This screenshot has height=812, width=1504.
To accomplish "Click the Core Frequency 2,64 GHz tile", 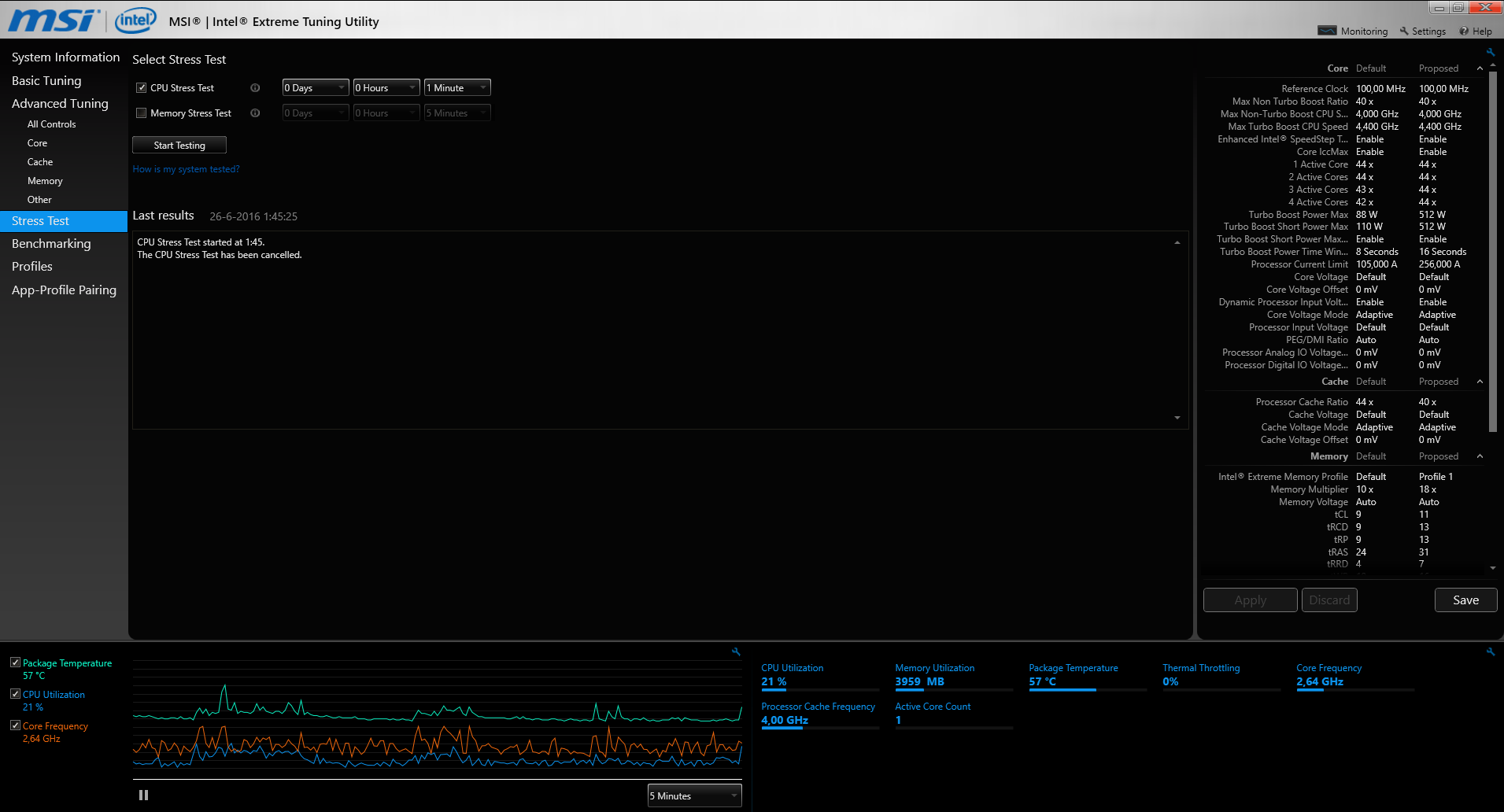I will click(1355, 676).
